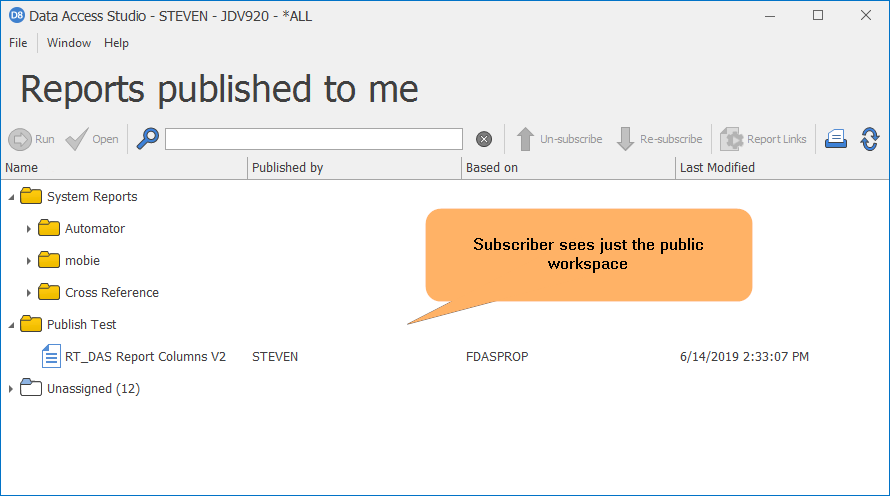Expand the Cross Reference folder
Viewport: 890px width, 496px height.
click(28, 293)
